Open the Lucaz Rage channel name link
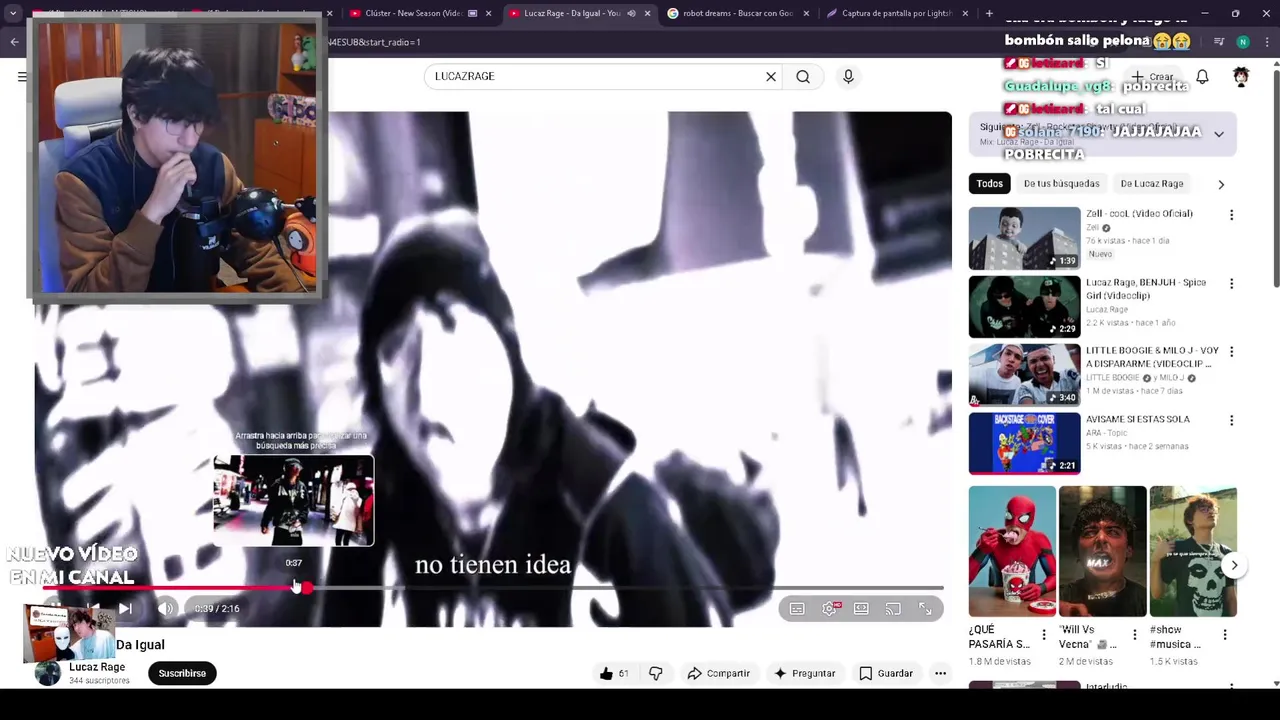This screenshot has height=720, width=1280. click(97, 667)
